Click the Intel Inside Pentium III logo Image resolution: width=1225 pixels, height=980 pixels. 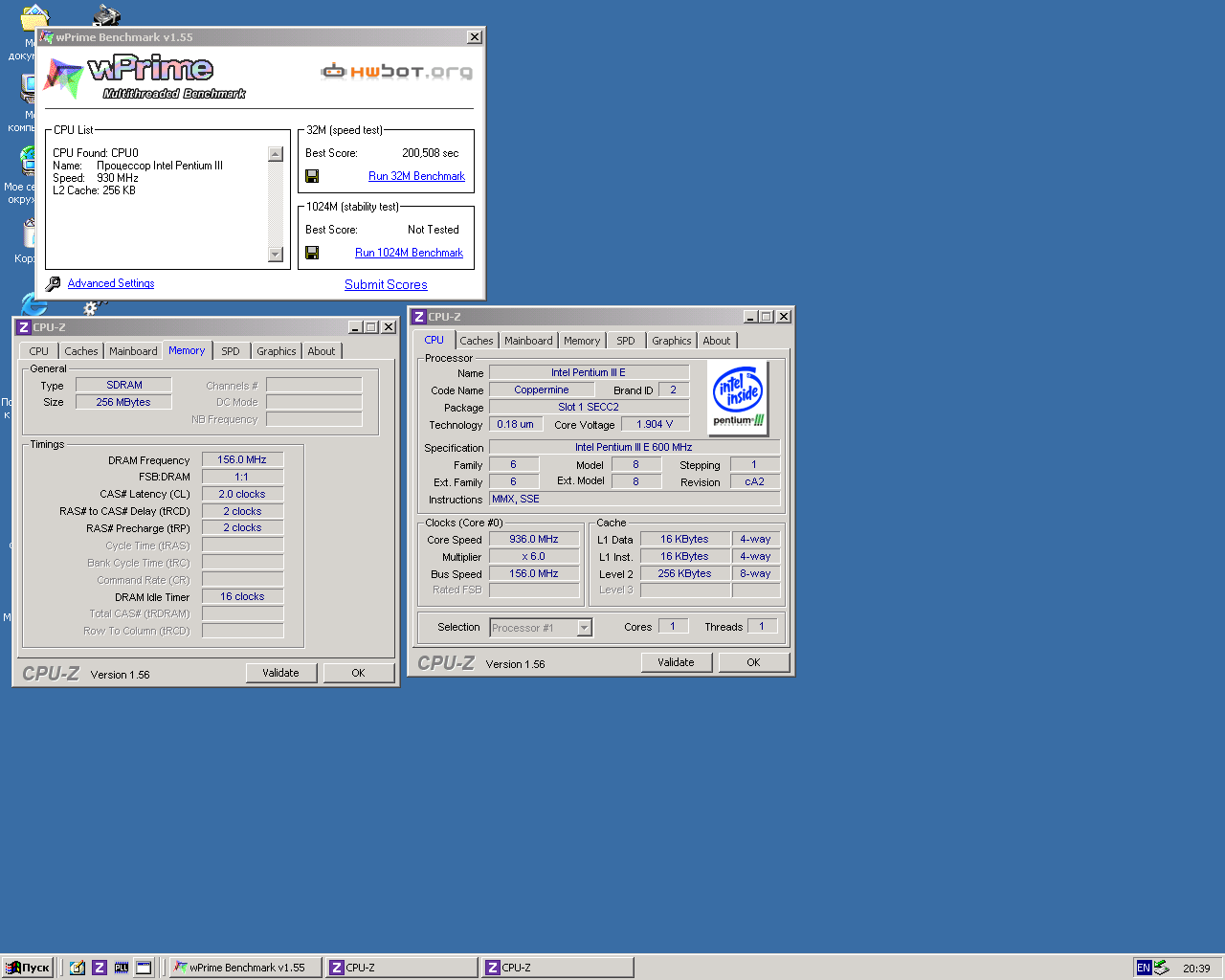[x=738, y=397]
